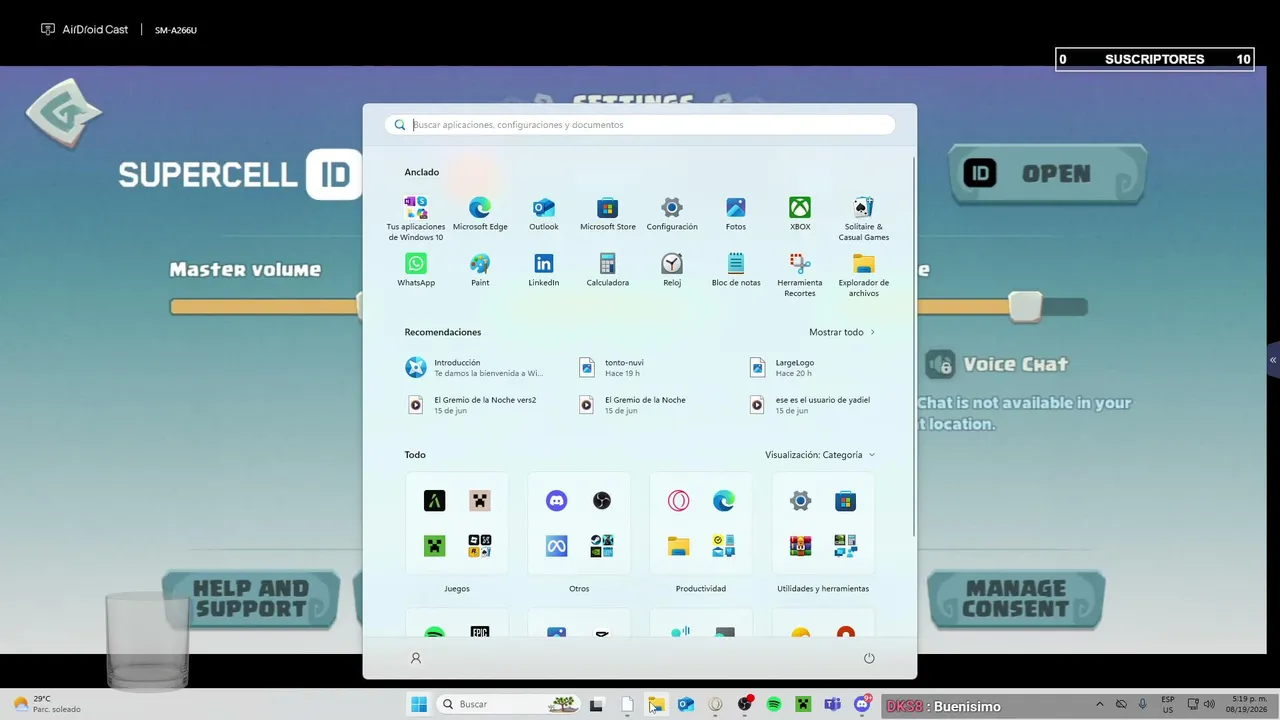
Task: Open OBS Studio in Otros category
Action: [x=602, y=501]
